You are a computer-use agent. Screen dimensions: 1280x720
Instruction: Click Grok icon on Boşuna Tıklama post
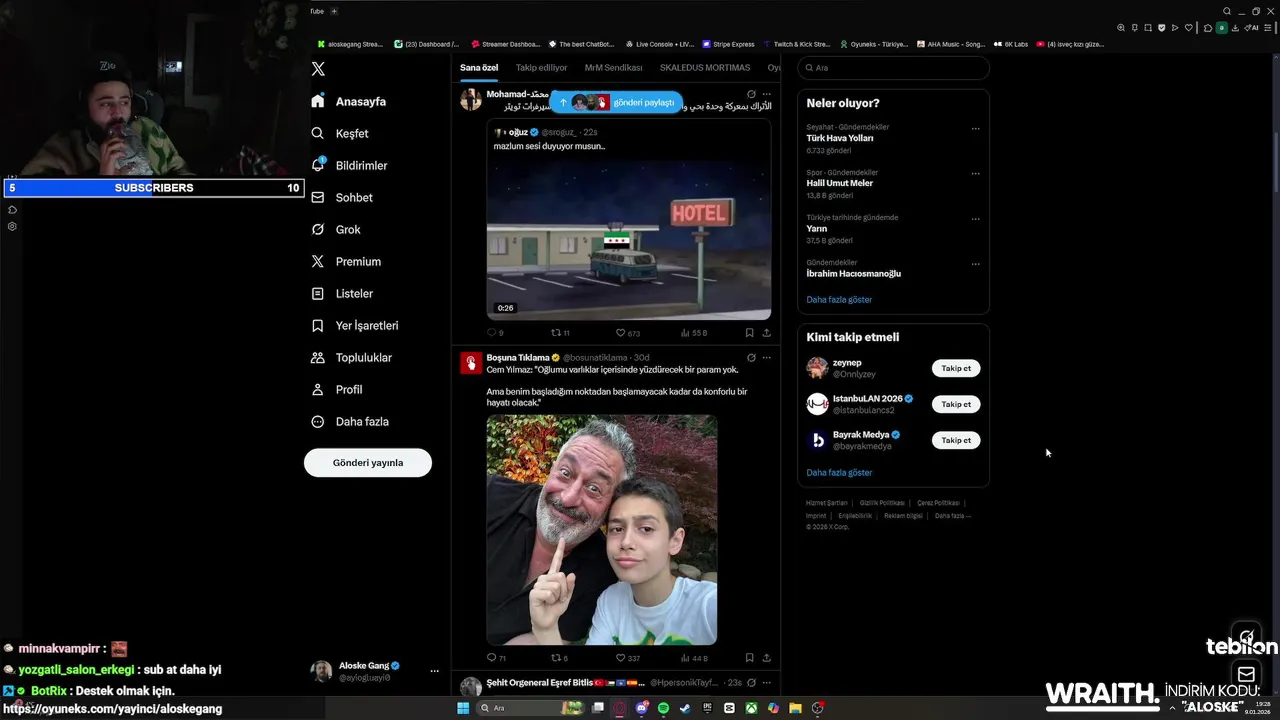pyautogui.click(x=751, y=357)
